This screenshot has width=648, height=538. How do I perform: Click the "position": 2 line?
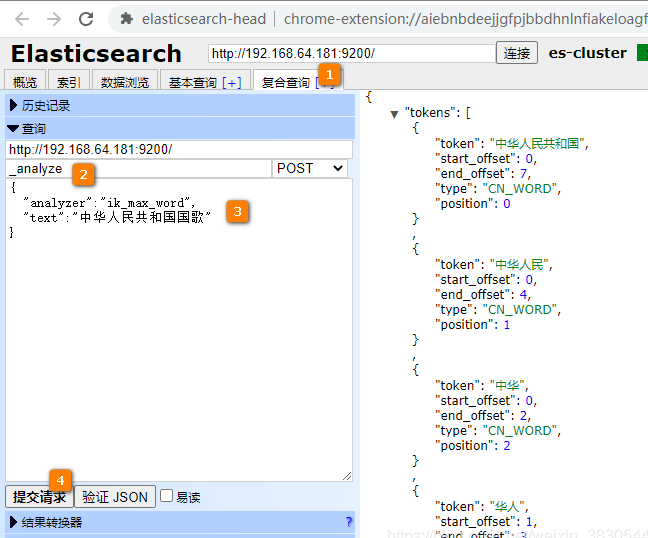coord(473,446)
